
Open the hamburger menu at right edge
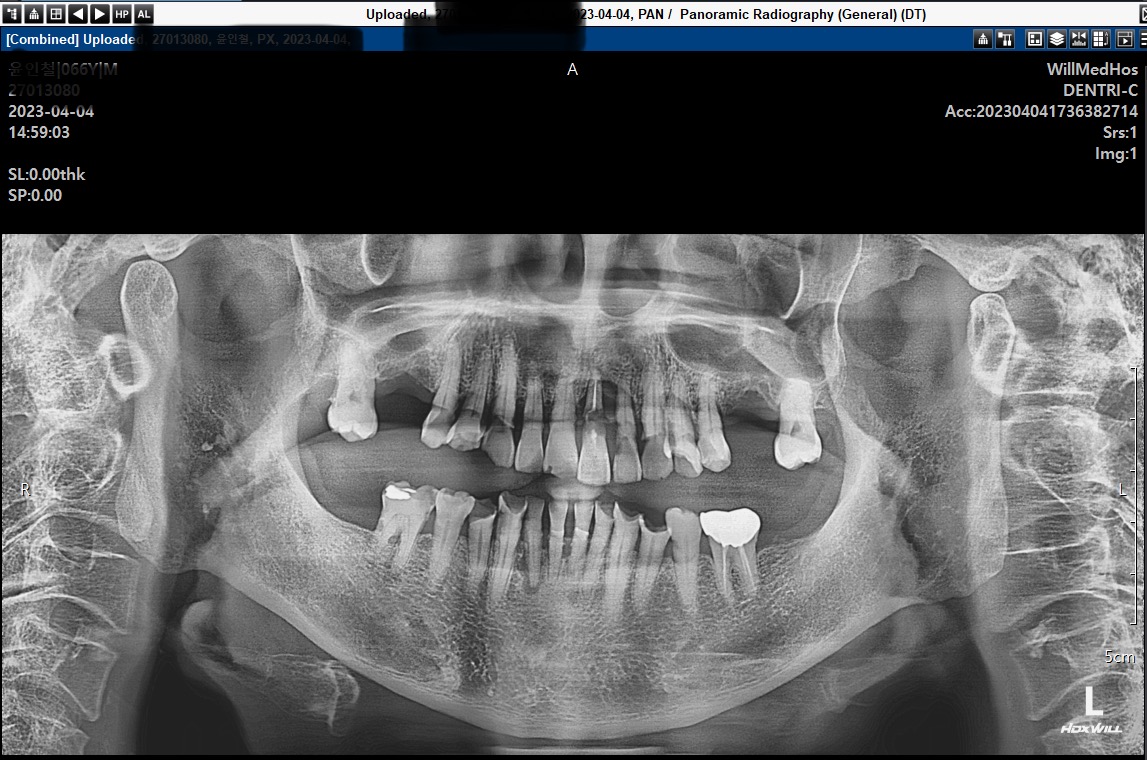1142,39
